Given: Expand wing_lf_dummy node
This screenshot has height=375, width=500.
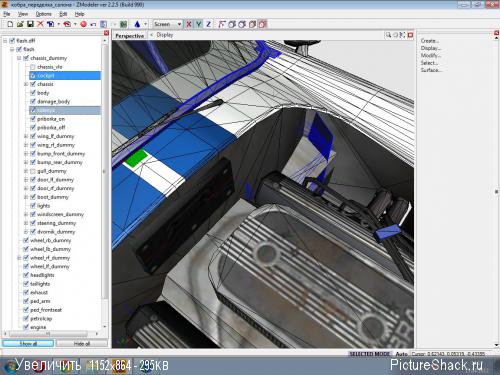Looking at the screenshot, I should (x=26, y=136).
